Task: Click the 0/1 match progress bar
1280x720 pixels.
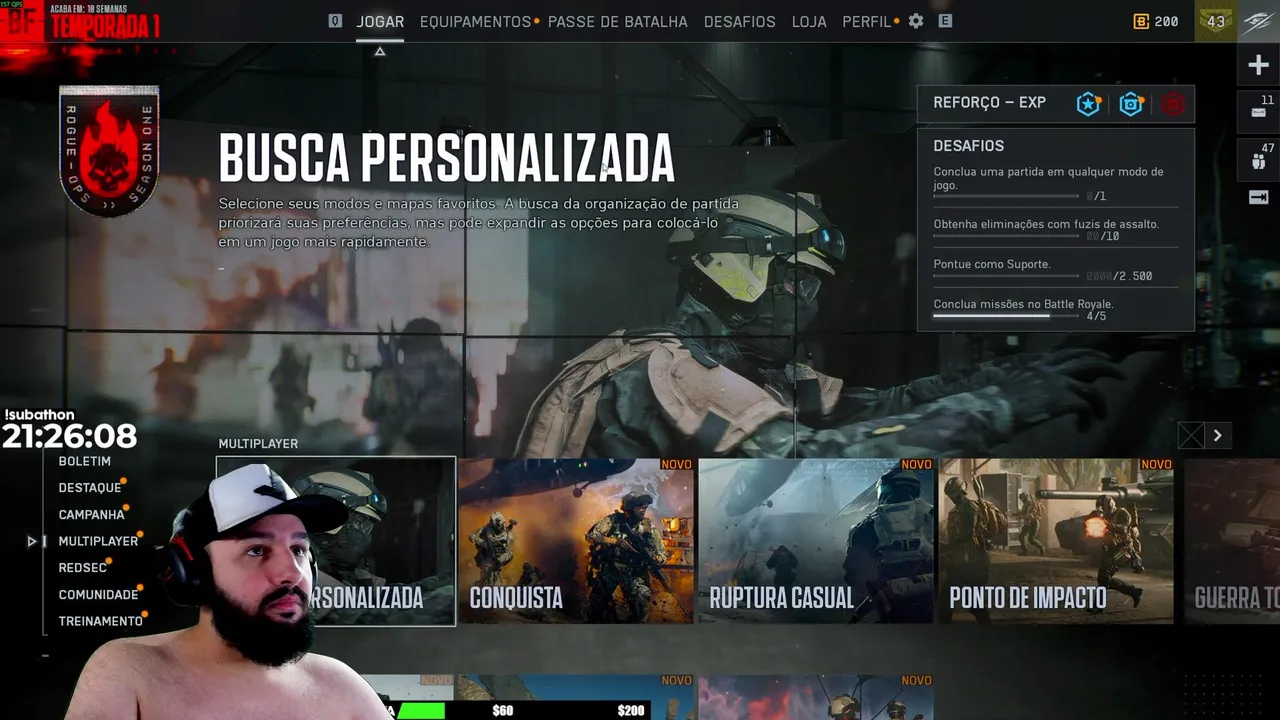Action: (x=1006, y=196)
